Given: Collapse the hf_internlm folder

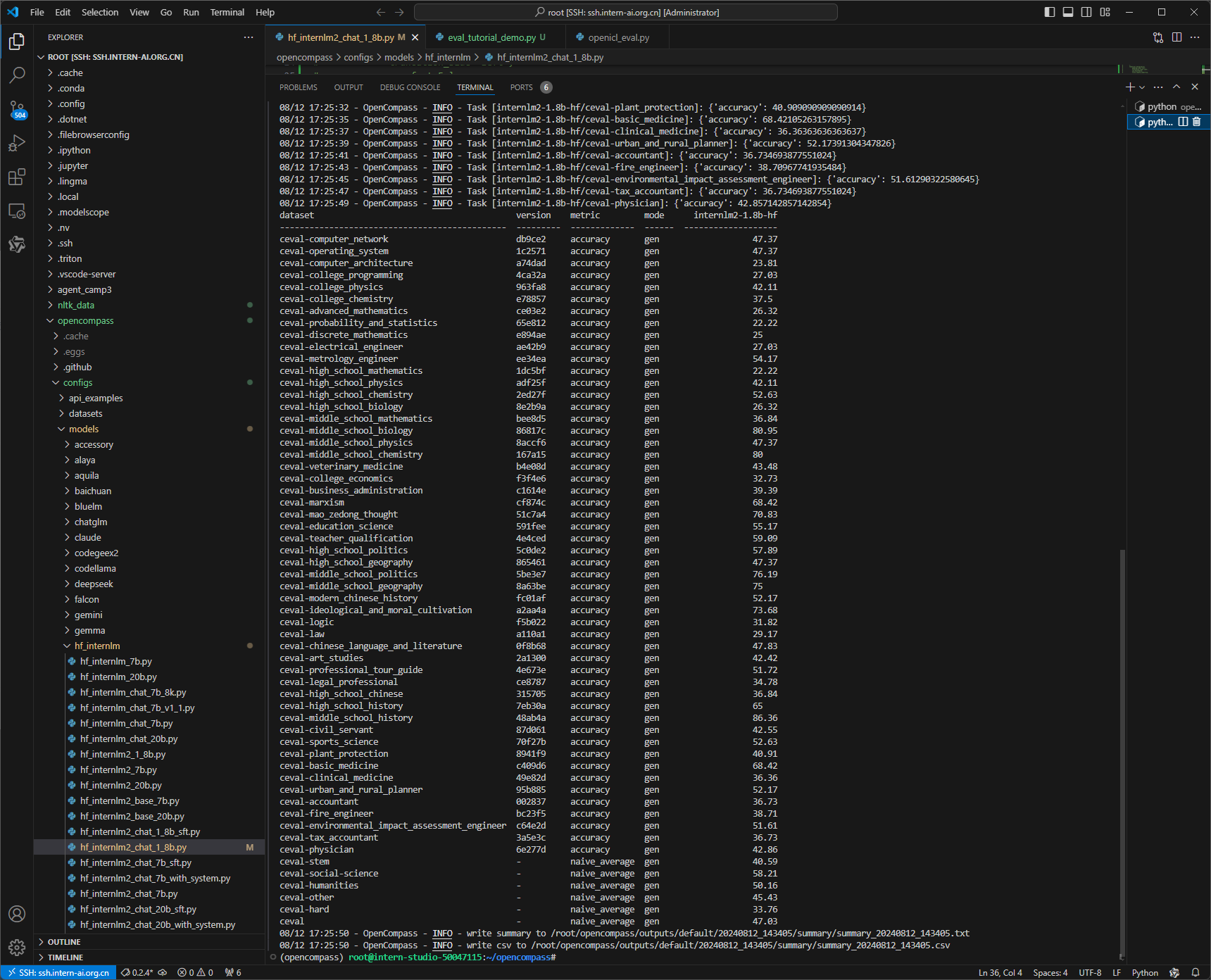Looking at the screenshot, I should pos(97,646).
